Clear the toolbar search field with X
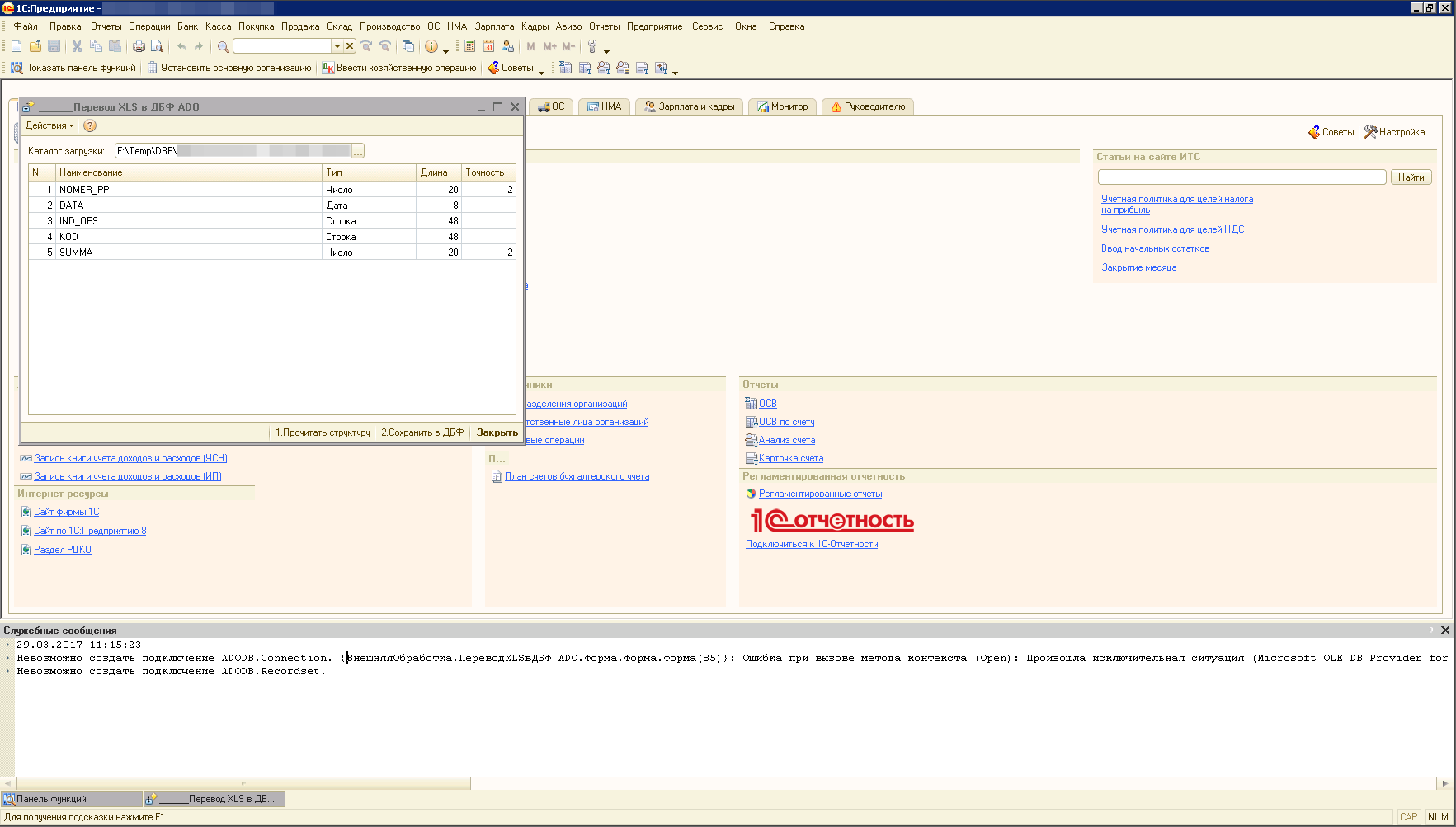The height and width of the screenshot is (827, 1456). [x=350, y=46]
